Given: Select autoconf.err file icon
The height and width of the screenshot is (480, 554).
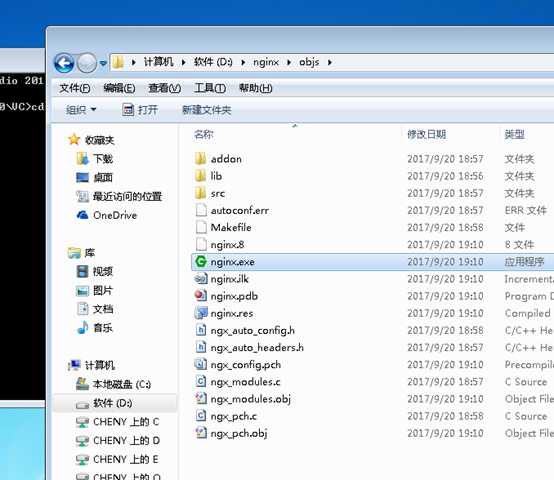Looking at the screenshot, I should [x=201, y=210].
